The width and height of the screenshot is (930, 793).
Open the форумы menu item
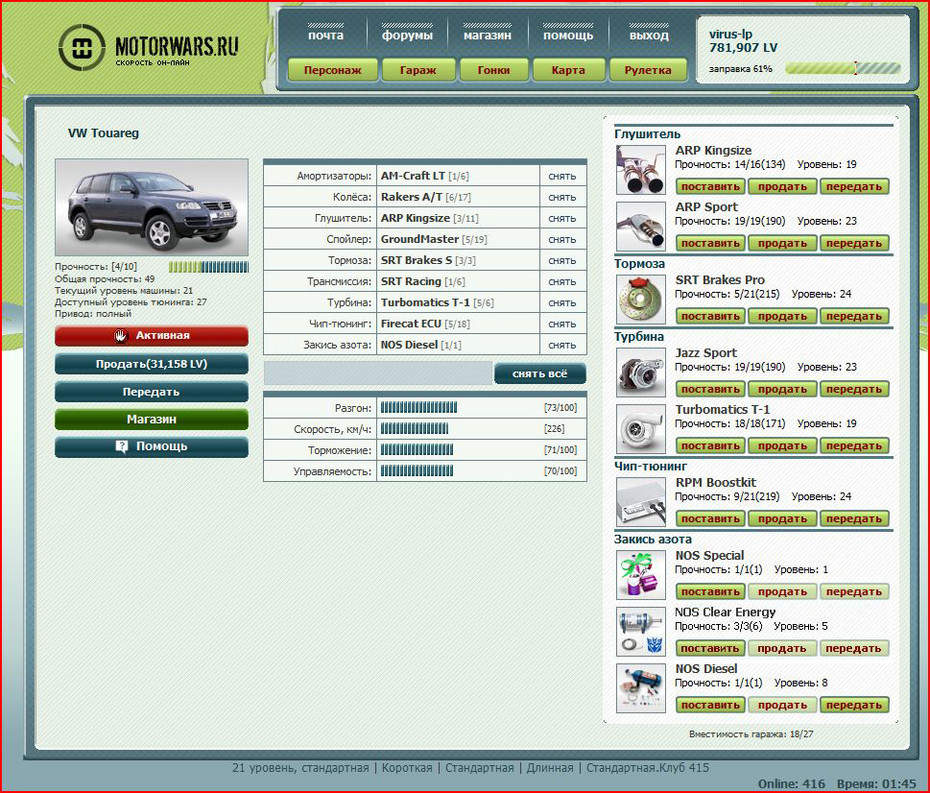(x=407, y=34)
